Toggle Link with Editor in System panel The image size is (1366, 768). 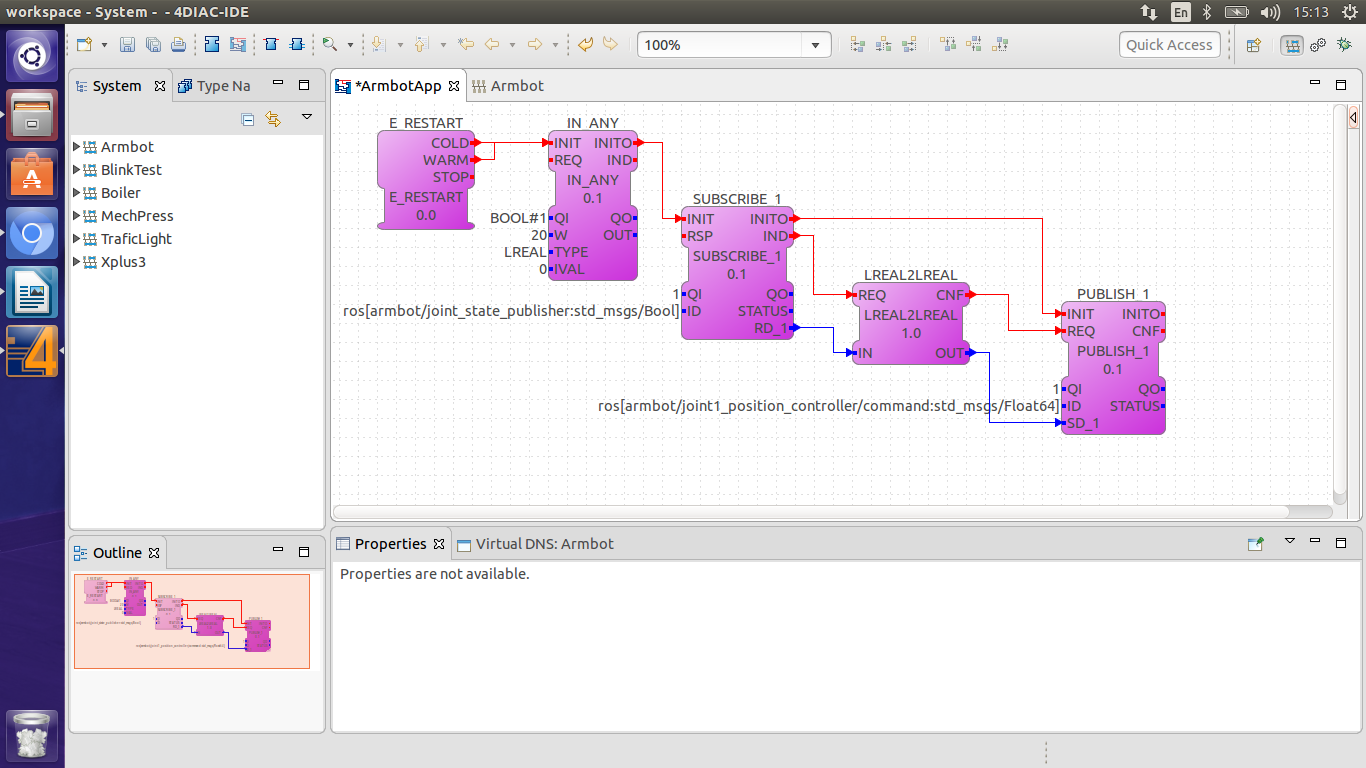pyautogui.click(x=273, y=120)
